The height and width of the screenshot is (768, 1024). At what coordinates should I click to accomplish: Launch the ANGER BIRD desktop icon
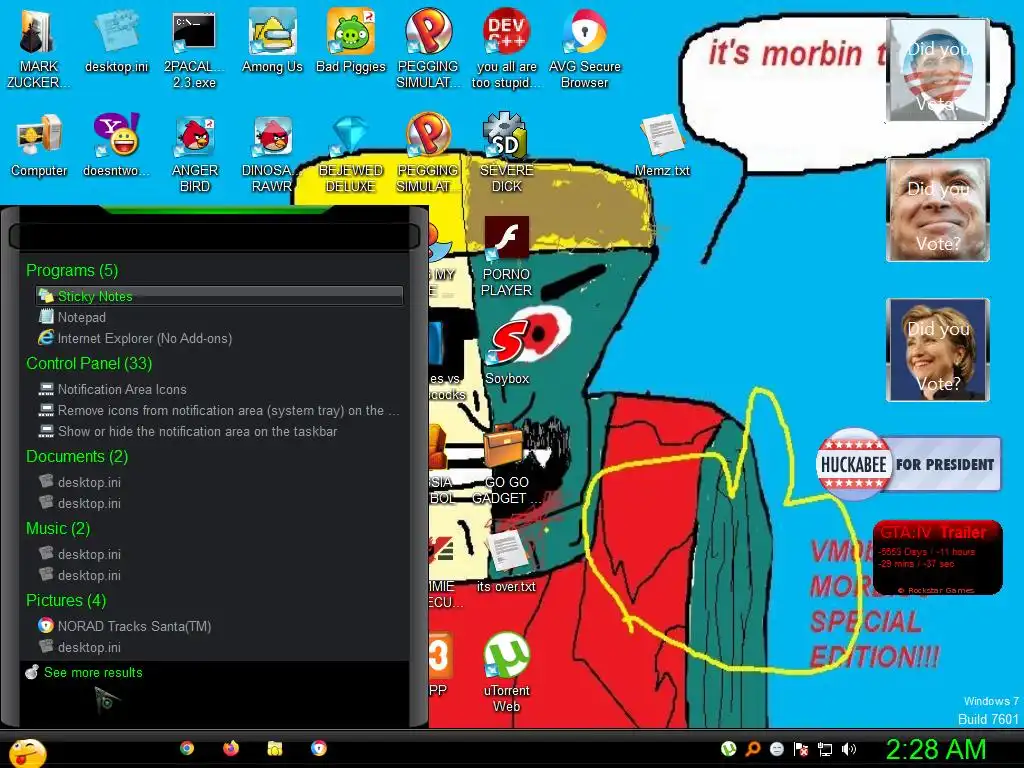coord(194,153)
